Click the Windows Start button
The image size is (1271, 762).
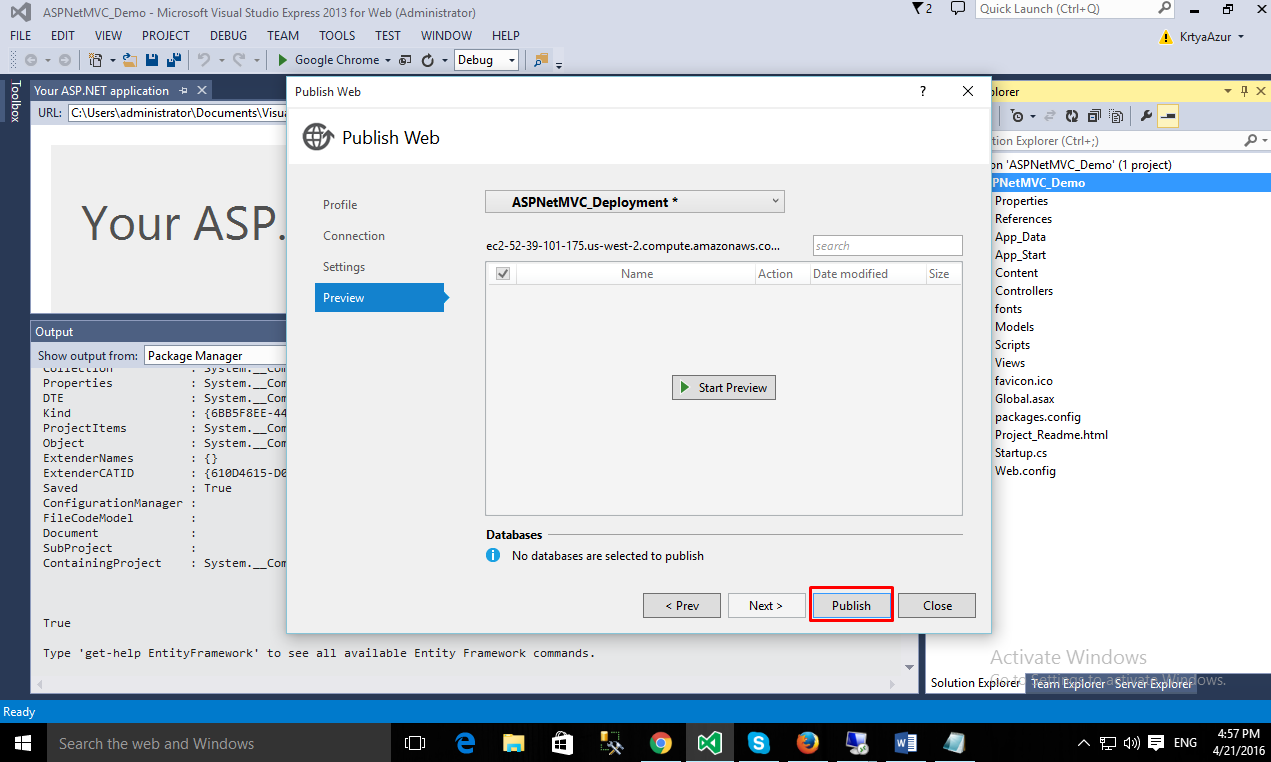point(23,743)
